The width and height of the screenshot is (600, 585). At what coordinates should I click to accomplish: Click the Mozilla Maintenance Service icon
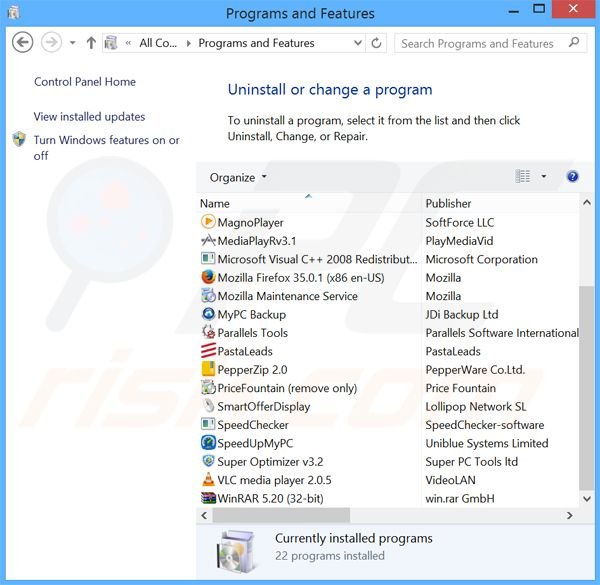208,295
